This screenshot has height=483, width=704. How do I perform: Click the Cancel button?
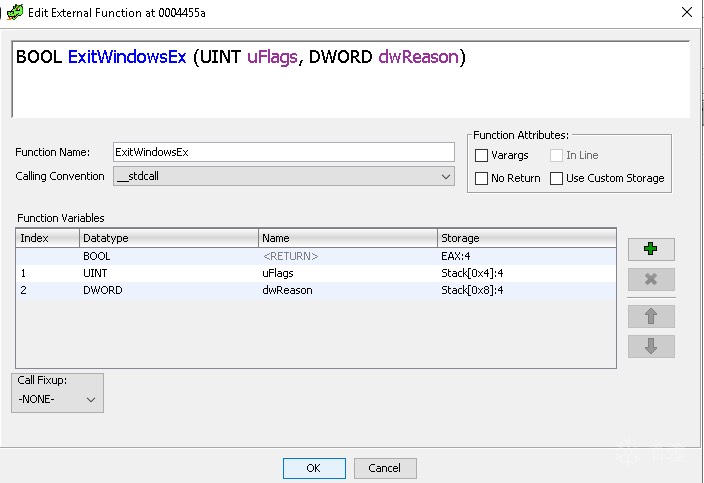tap(385, 468)
